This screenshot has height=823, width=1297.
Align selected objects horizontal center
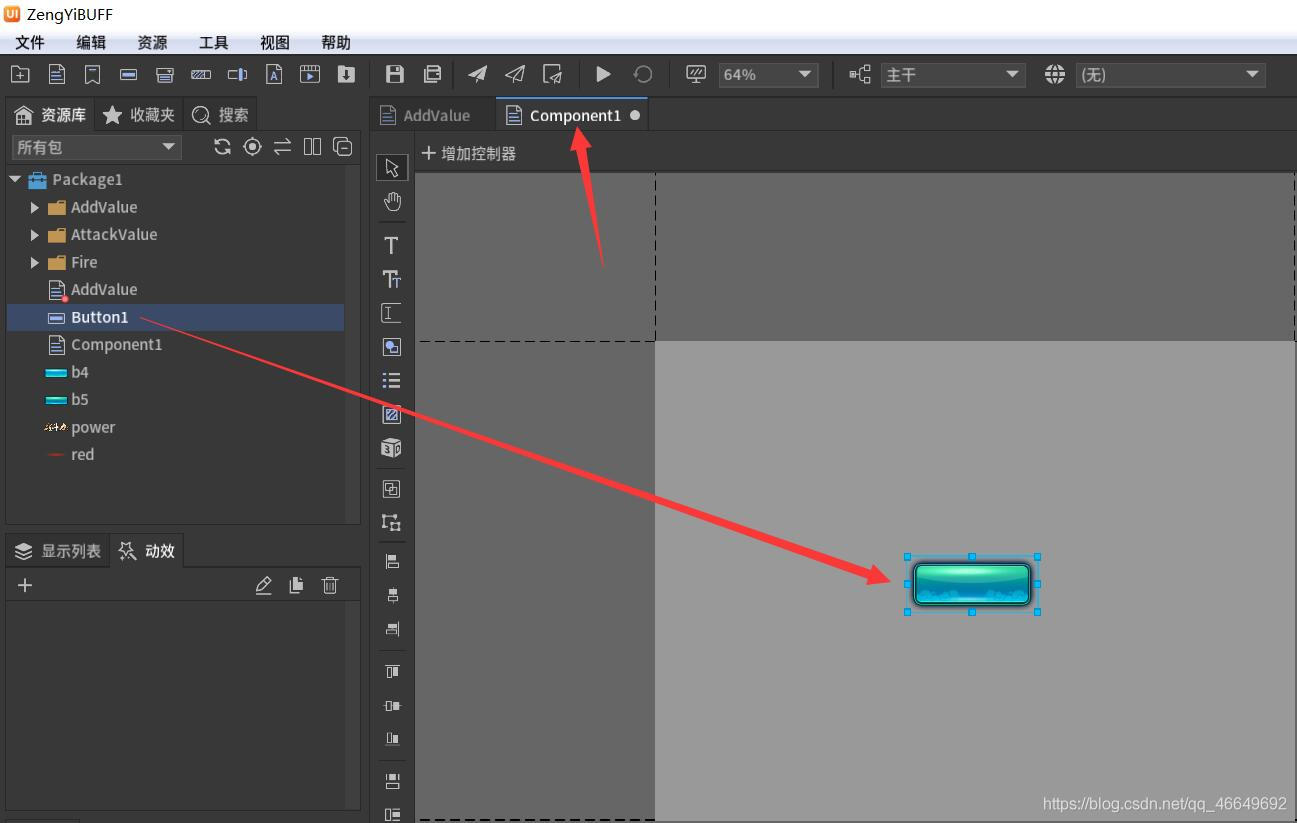click(x=392, y=596)
